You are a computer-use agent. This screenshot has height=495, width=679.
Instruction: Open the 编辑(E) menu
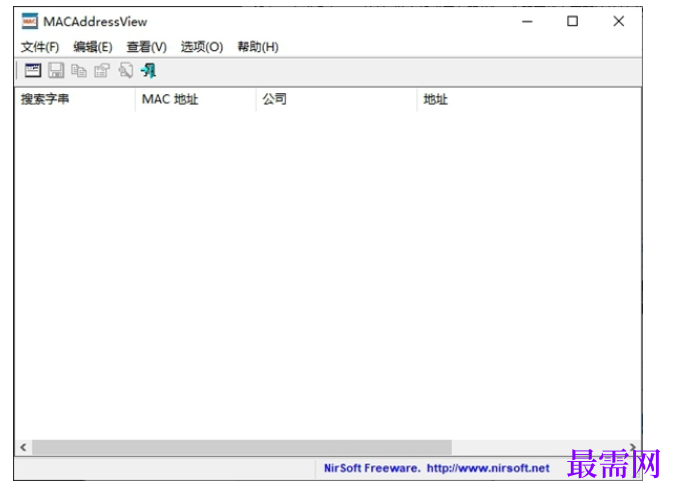(x=93, y=47)
